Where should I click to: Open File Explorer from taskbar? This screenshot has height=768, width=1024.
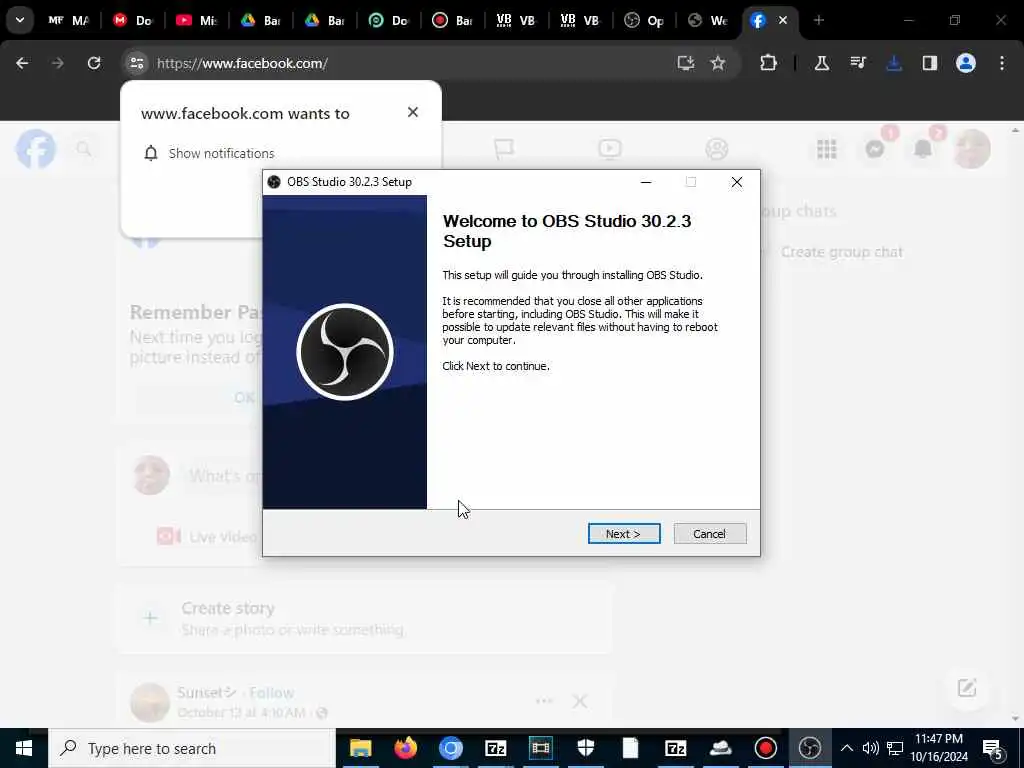coord(360,748)
